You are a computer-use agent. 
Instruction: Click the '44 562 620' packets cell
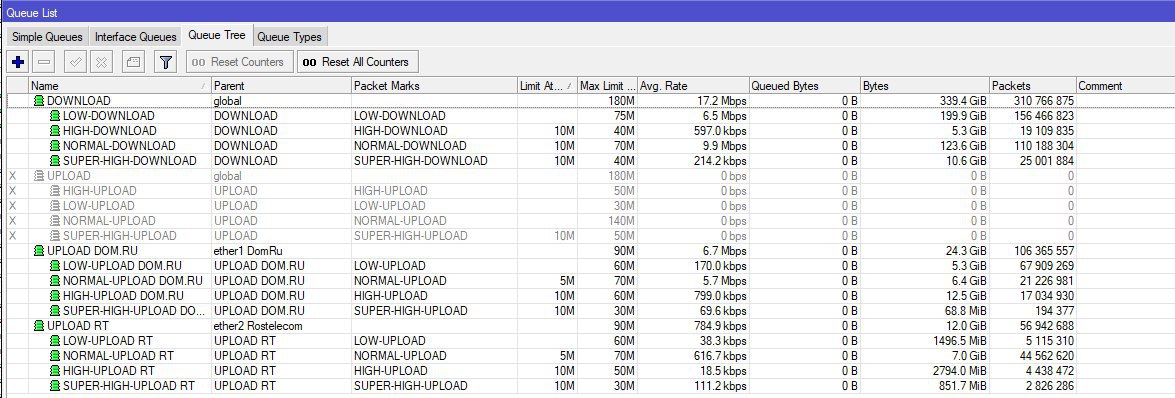pos(1033,355)
